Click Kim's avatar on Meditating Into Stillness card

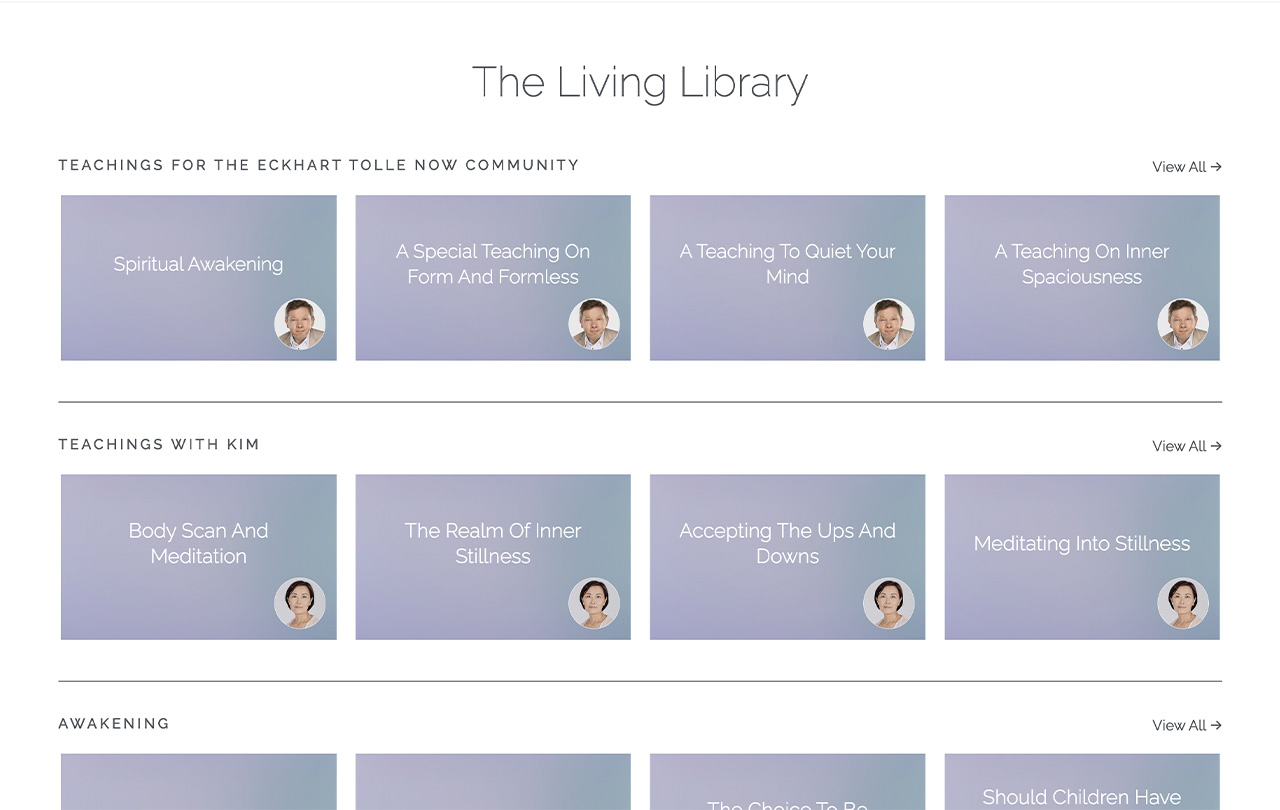click(1183, 603)
